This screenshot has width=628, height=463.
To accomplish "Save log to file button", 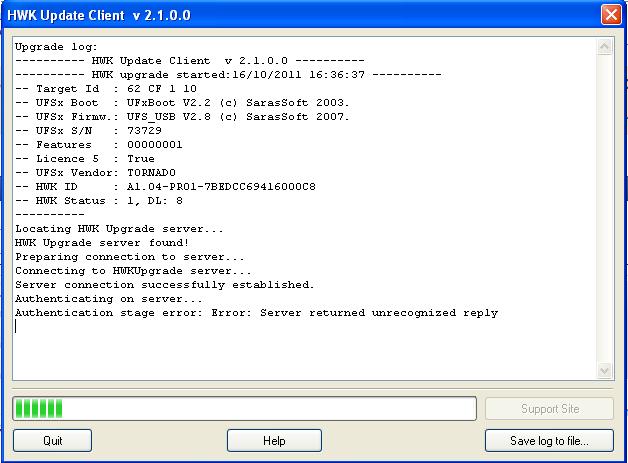I will click(x=549, y=441).
